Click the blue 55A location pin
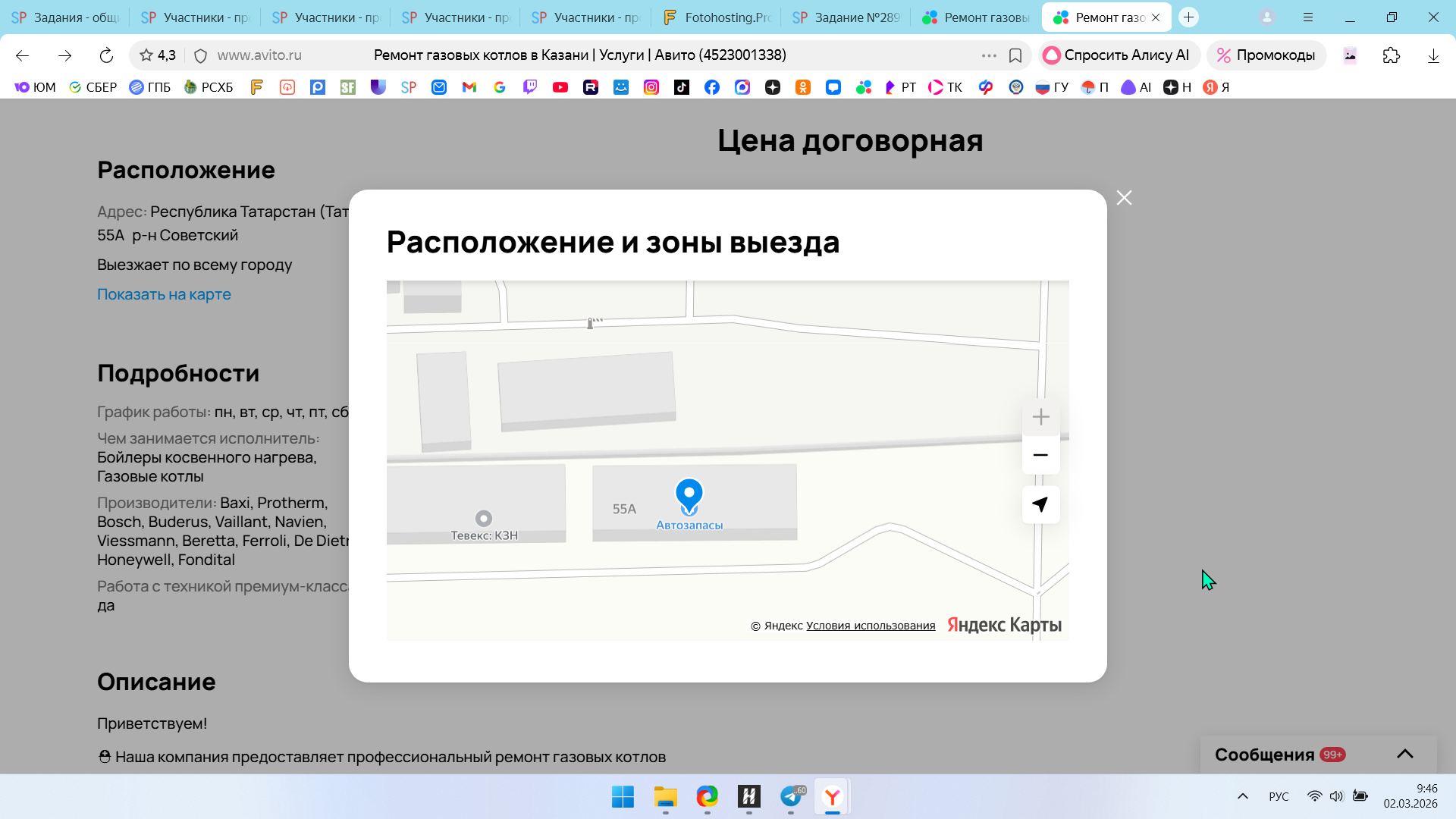This screenshot has width=1456, height=819. pyautogui.click(x=689, y=496)
